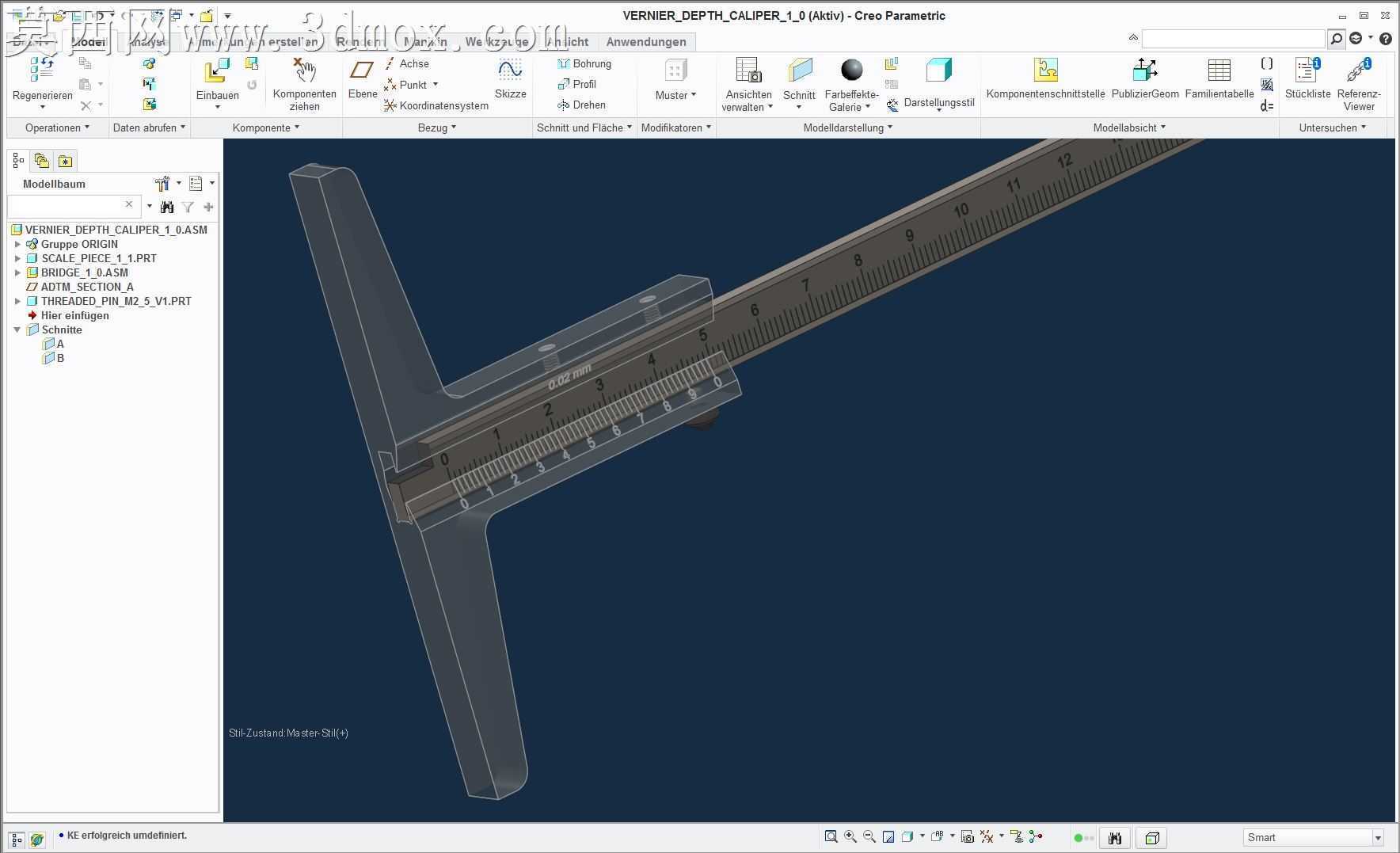Viewport: 1400px width, 853px height.
Task: Toggle annotation display AB icon
Action: 938,836
